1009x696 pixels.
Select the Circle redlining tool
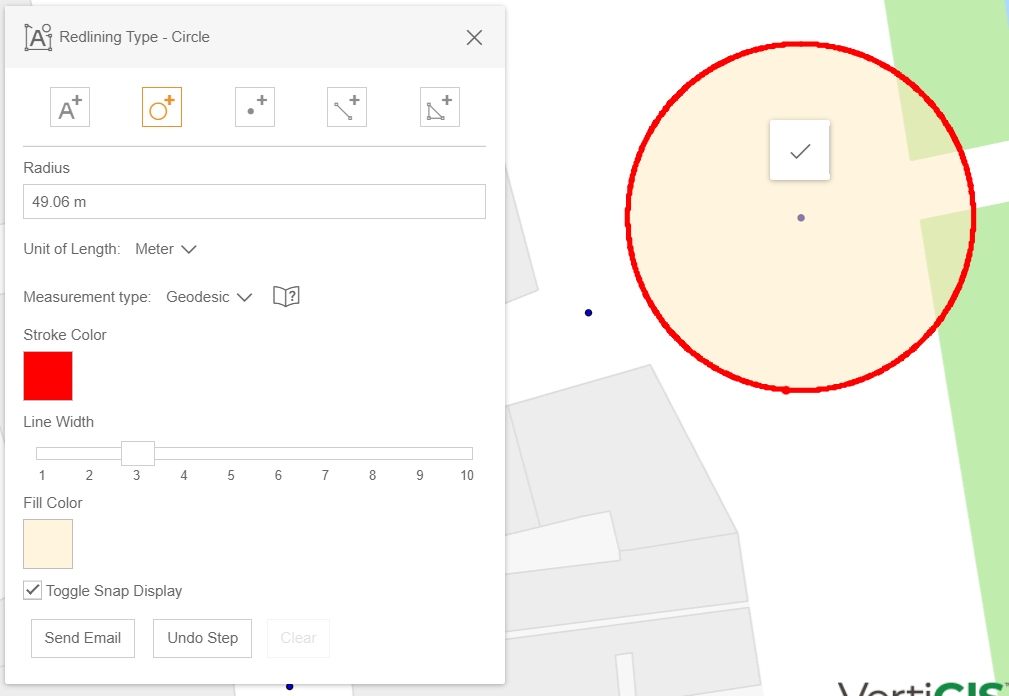(x=161, y=107)
